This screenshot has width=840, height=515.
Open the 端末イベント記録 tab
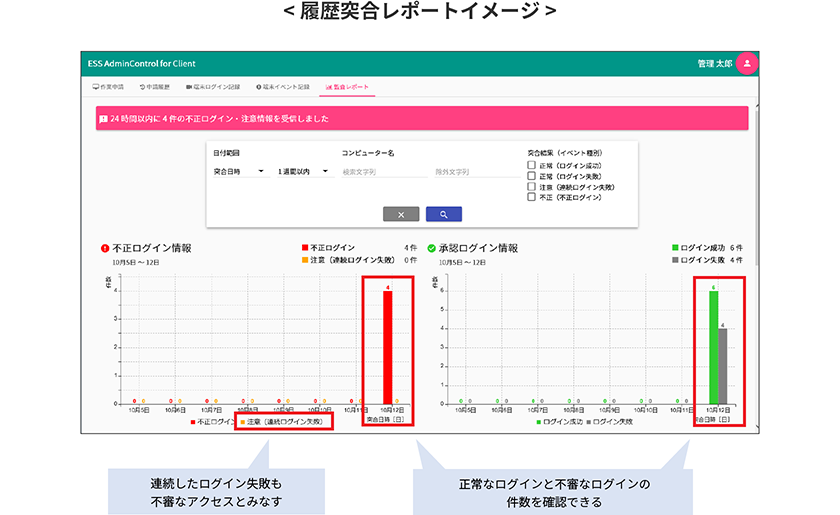tap(282, 87)
